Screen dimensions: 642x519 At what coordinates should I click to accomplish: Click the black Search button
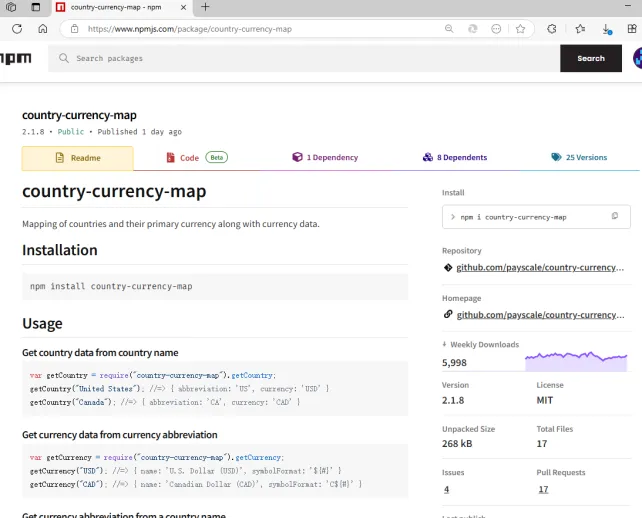pos(591,58)
